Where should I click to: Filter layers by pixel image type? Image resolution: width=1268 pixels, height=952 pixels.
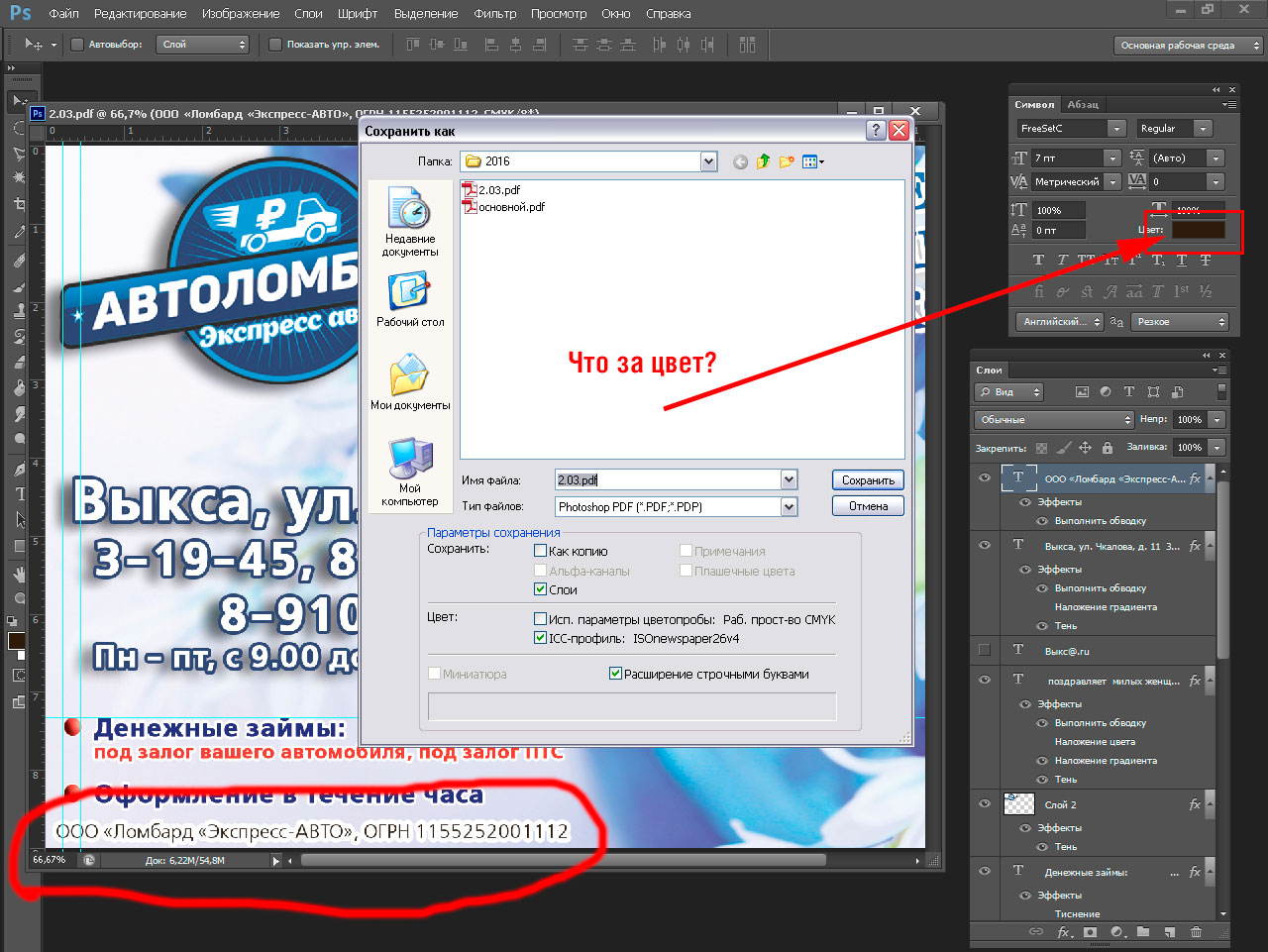coord(1082,392)
